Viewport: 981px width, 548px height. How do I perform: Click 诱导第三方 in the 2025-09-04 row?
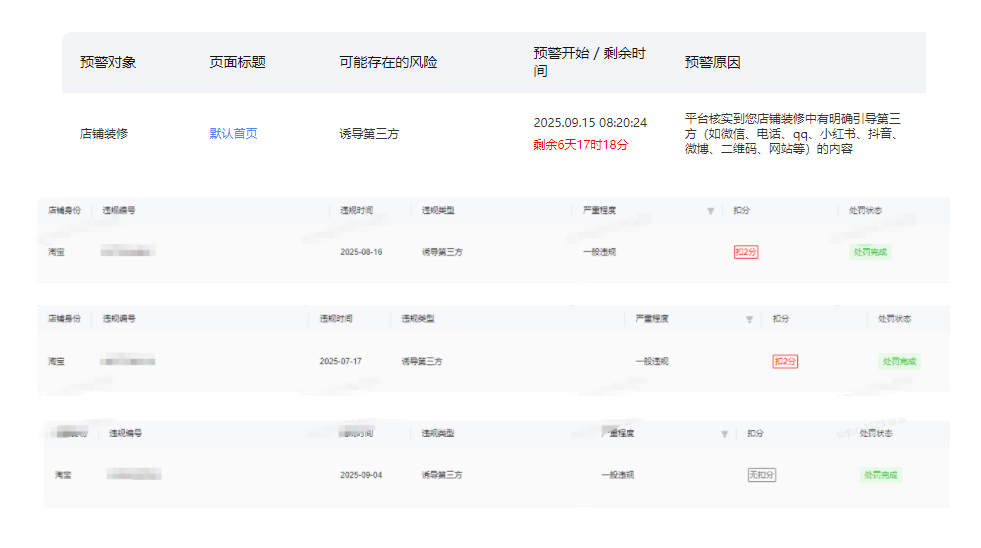442,475
